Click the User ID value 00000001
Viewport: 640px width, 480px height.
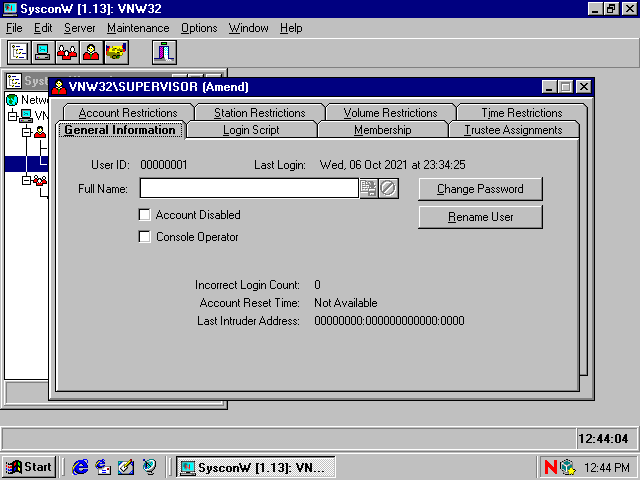[164, 165]
